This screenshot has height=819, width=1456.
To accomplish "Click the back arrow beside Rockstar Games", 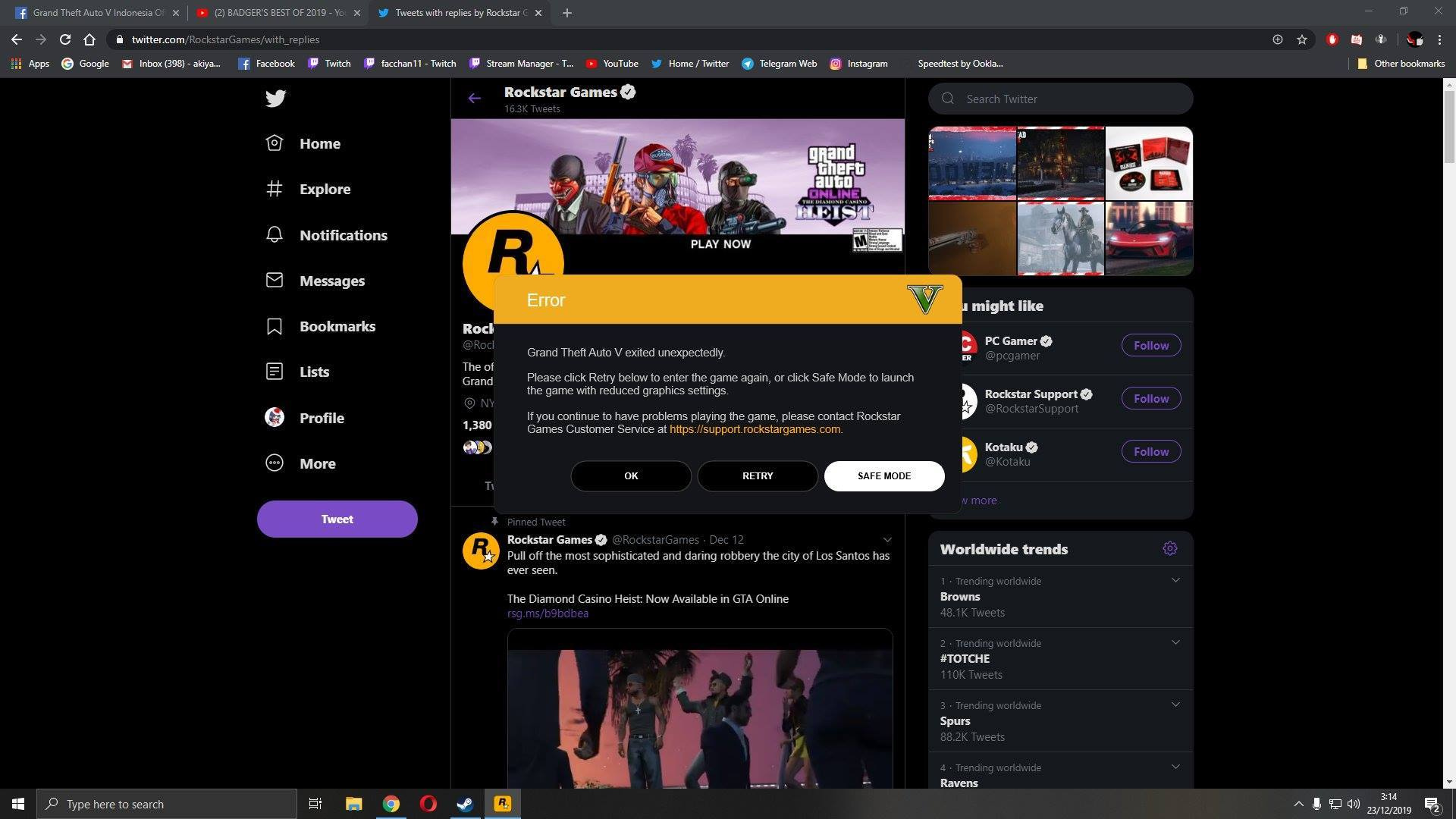I will [x=474, y=99].
